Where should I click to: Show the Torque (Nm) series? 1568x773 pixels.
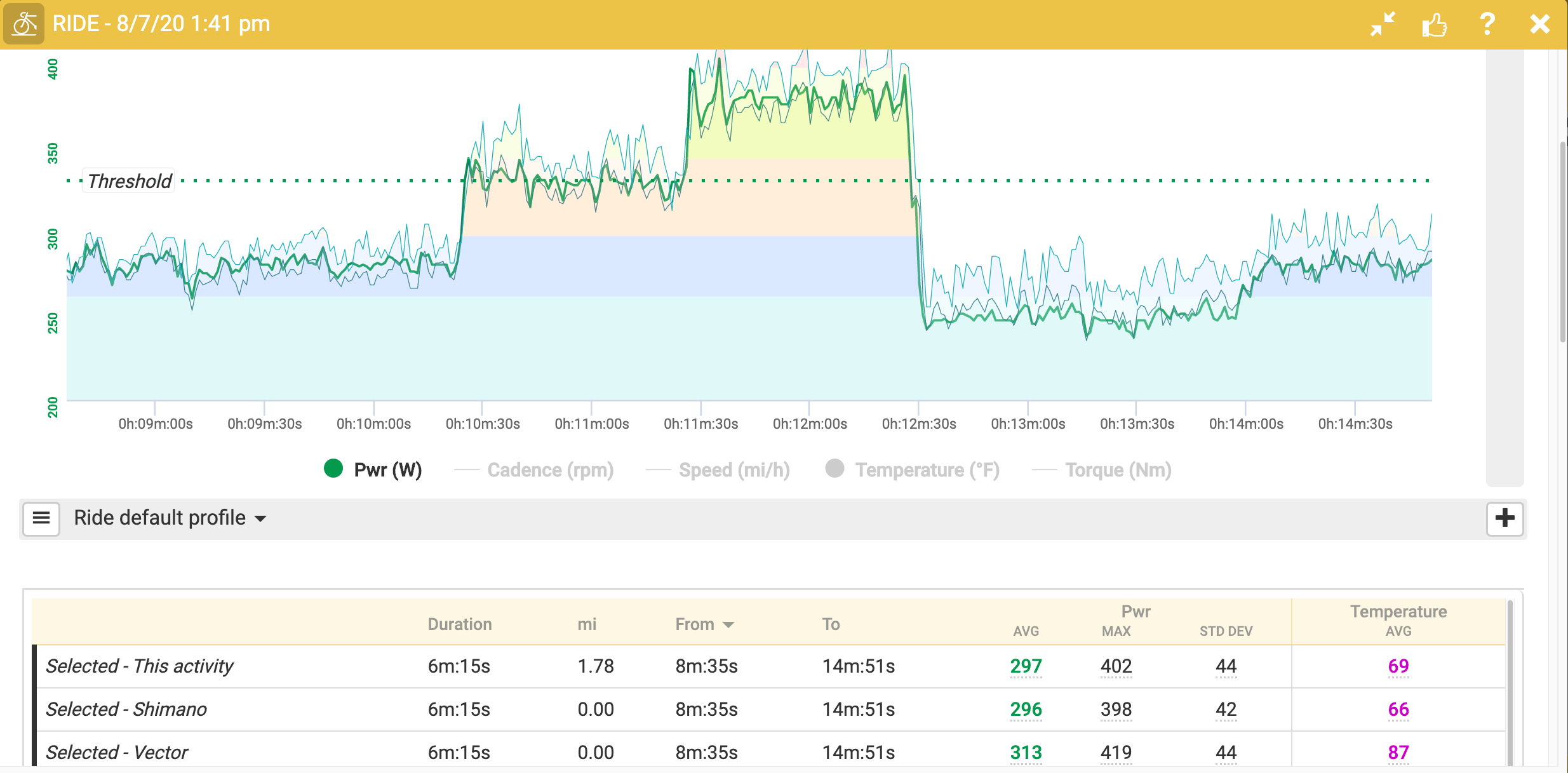click(1118, 470)
